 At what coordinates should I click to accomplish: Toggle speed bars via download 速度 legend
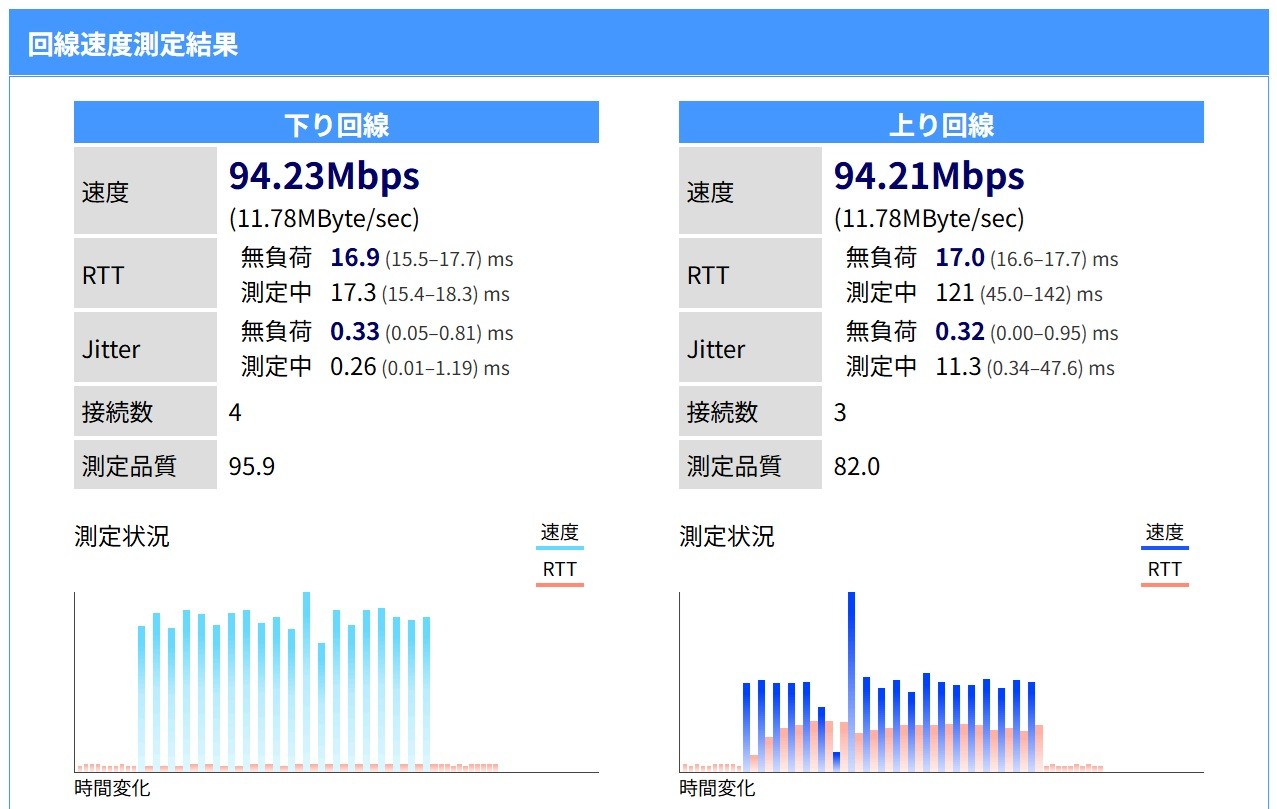tap(560, 531)
